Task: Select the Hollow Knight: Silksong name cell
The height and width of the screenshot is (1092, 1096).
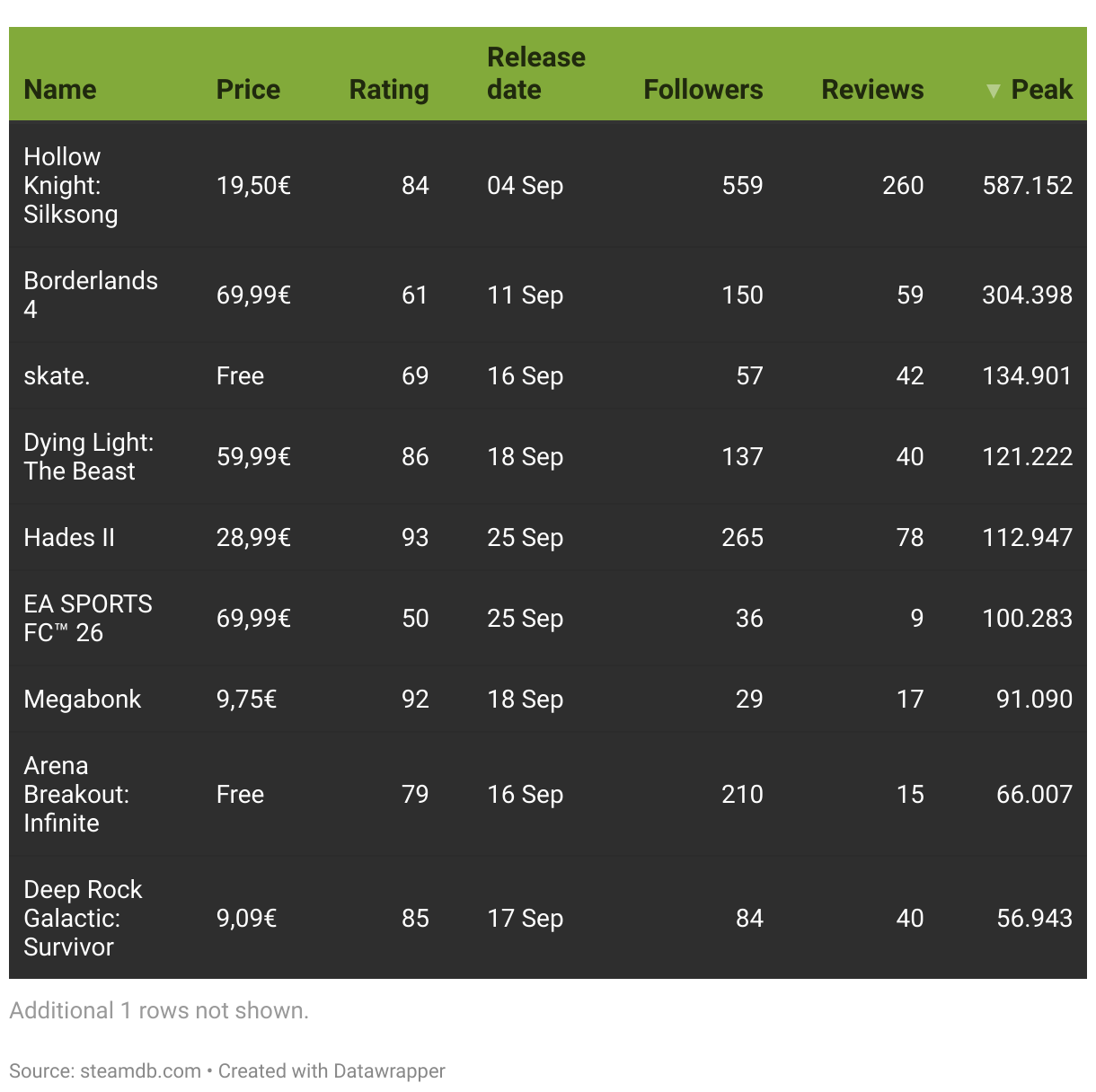Action: [x=71, y=185]
